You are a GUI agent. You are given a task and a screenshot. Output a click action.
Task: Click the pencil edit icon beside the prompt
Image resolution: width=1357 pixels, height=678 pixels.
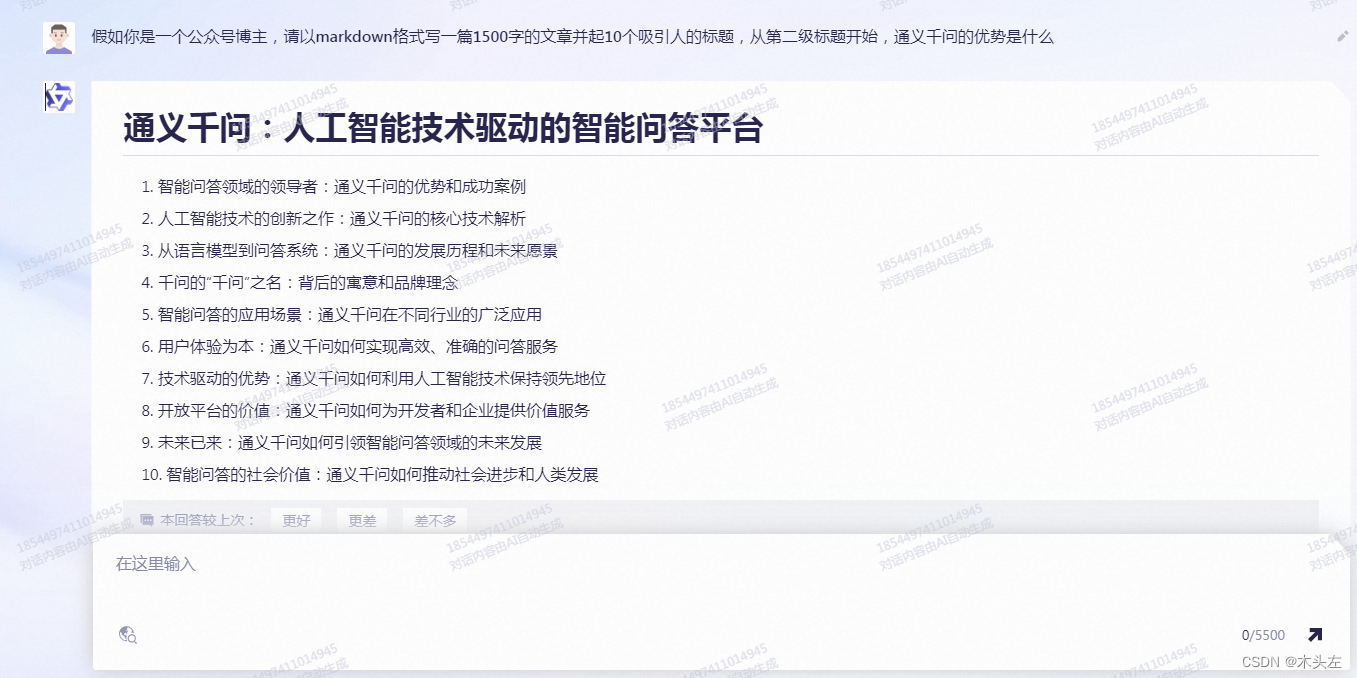[x=1341, y=36]
